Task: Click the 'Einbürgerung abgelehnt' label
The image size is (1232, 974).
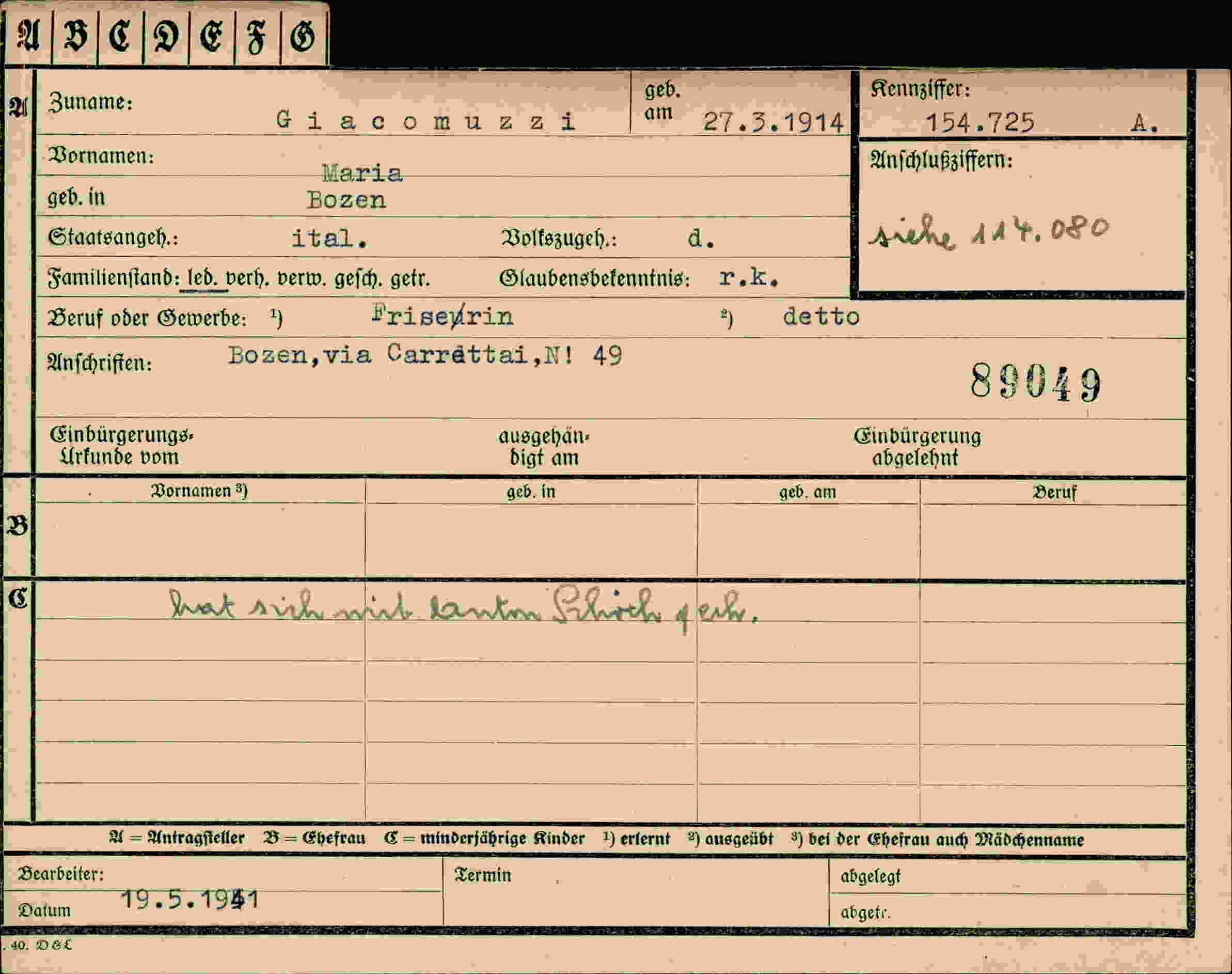Action: point(918,447)
